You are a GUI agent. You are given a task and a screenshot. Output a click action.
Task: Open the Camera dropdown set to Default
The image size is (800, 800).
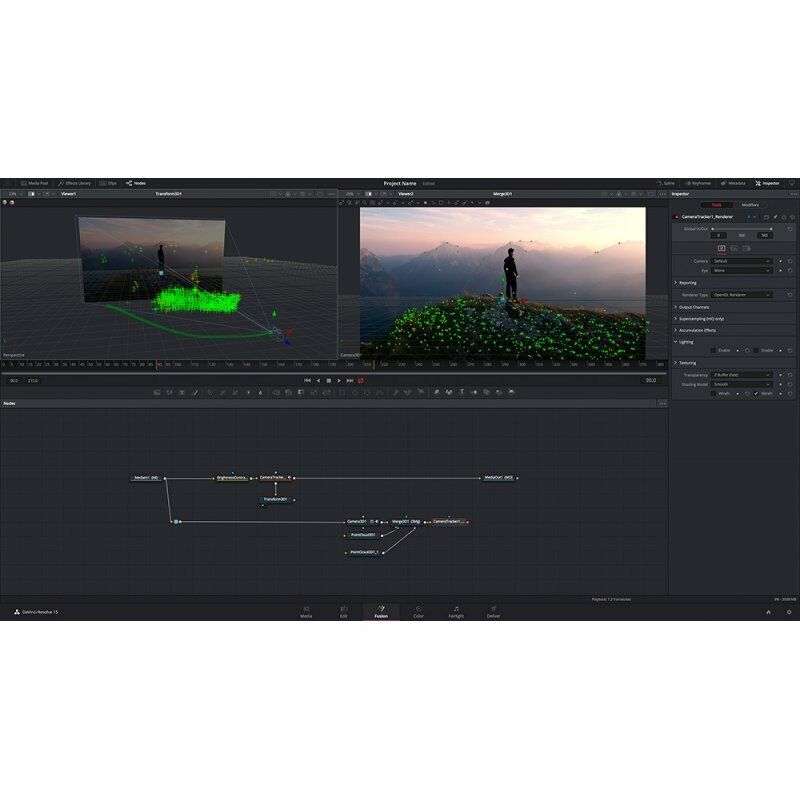[741, 261]
